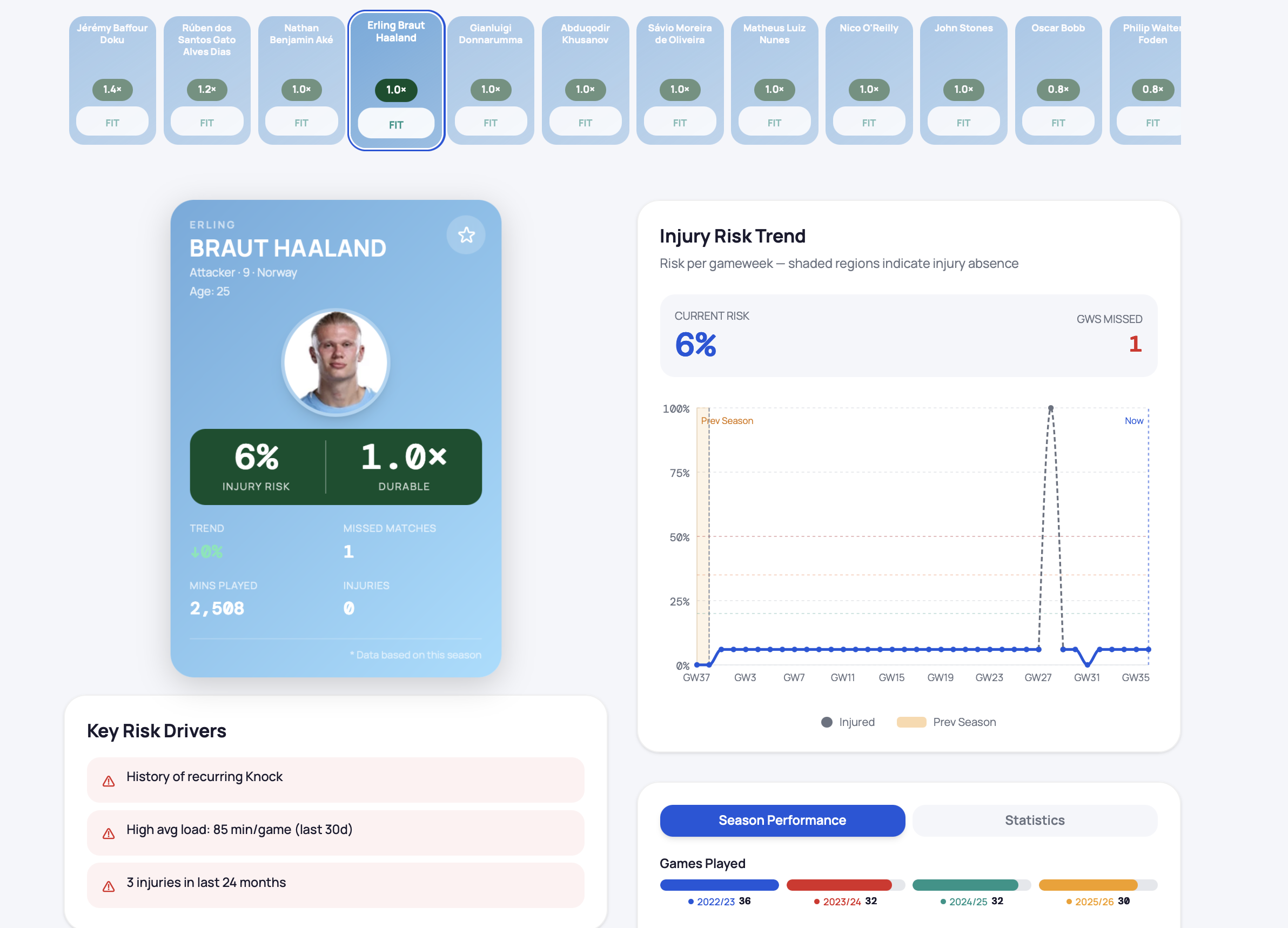Select the Jérémy Baffour Doku player card
Image resolution: width=1288 pixels, height=928 pixels.
point(112,80)
